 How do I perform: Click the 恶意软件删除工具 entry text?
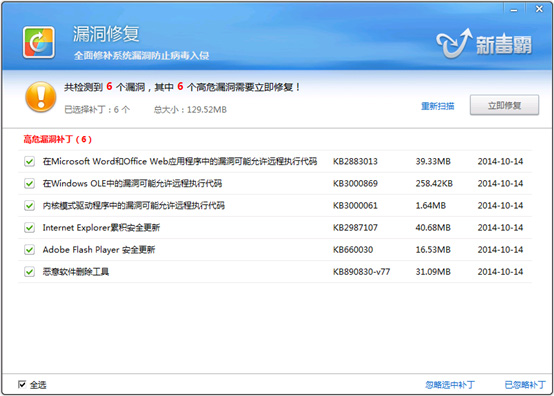76,272
